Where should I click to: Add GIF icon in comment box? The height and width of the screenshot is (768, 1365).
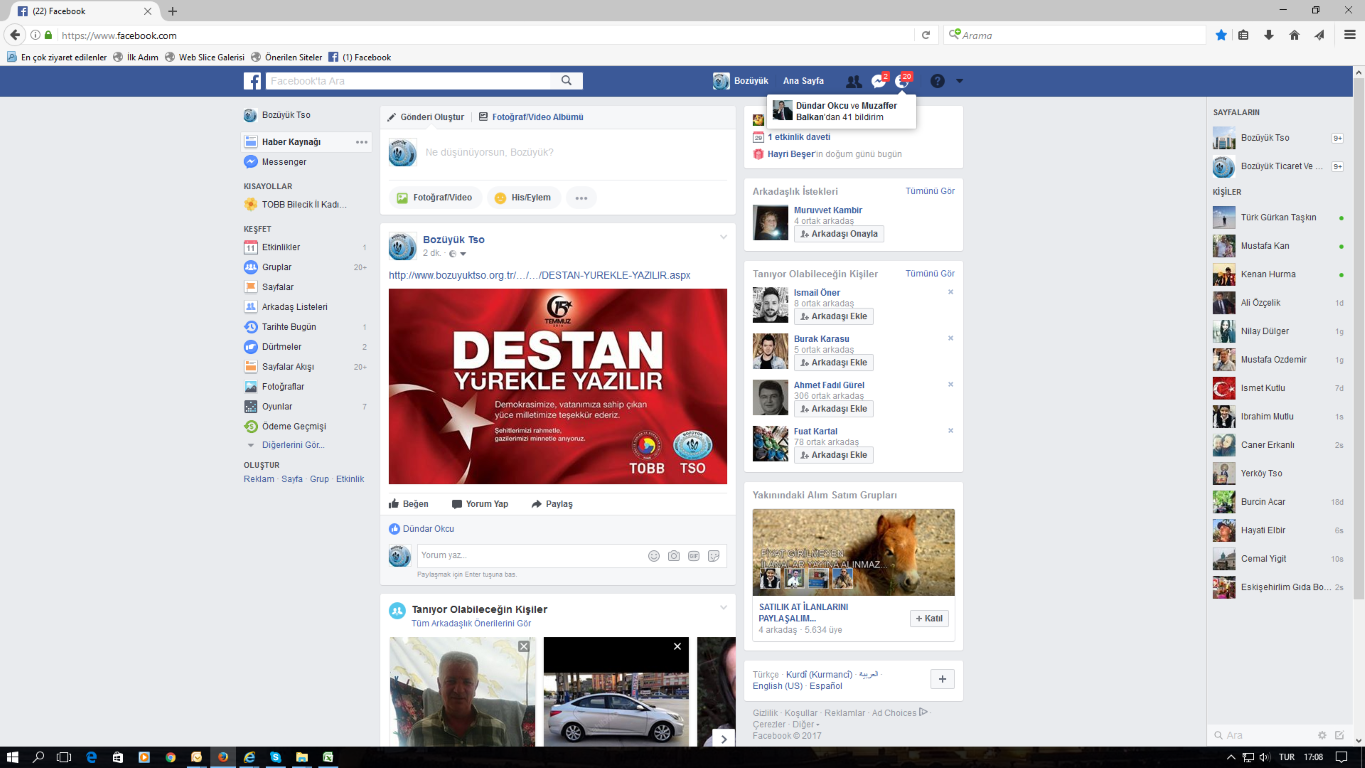point(694,555)
